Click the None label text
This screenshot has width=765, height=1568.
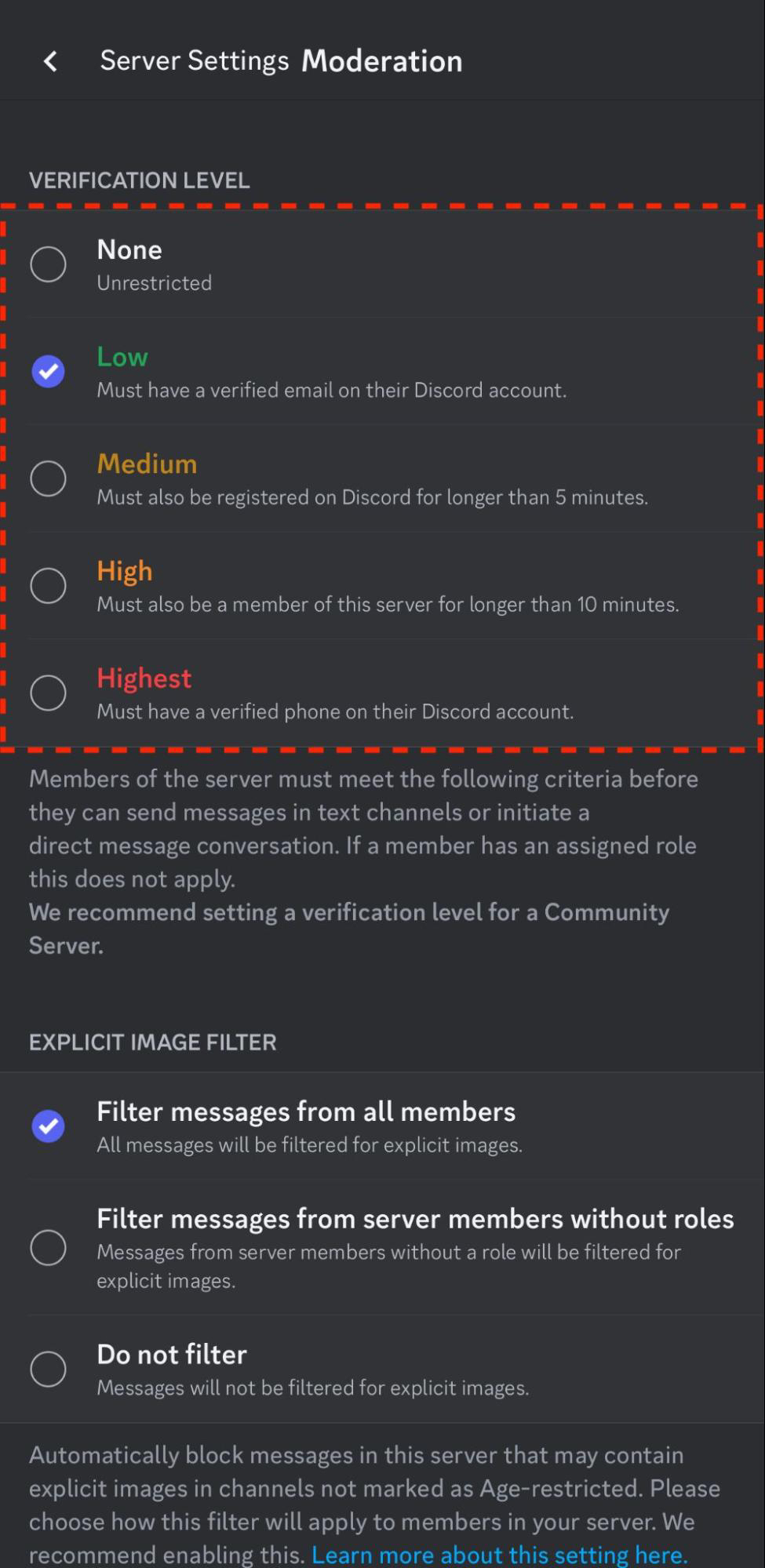129,249
